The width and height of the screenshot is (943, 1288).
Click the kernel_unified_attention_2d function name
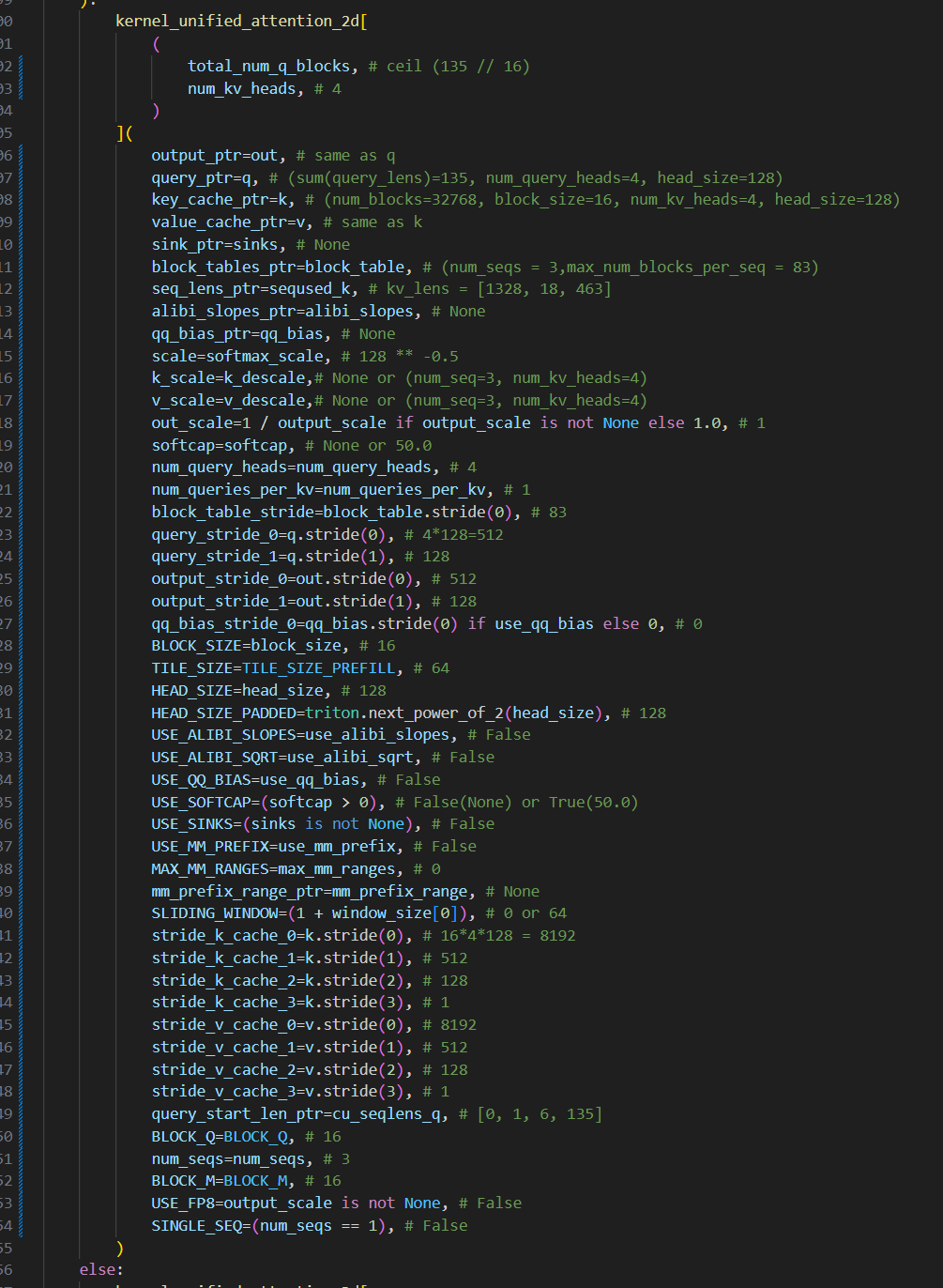click(x=237, y=21)
